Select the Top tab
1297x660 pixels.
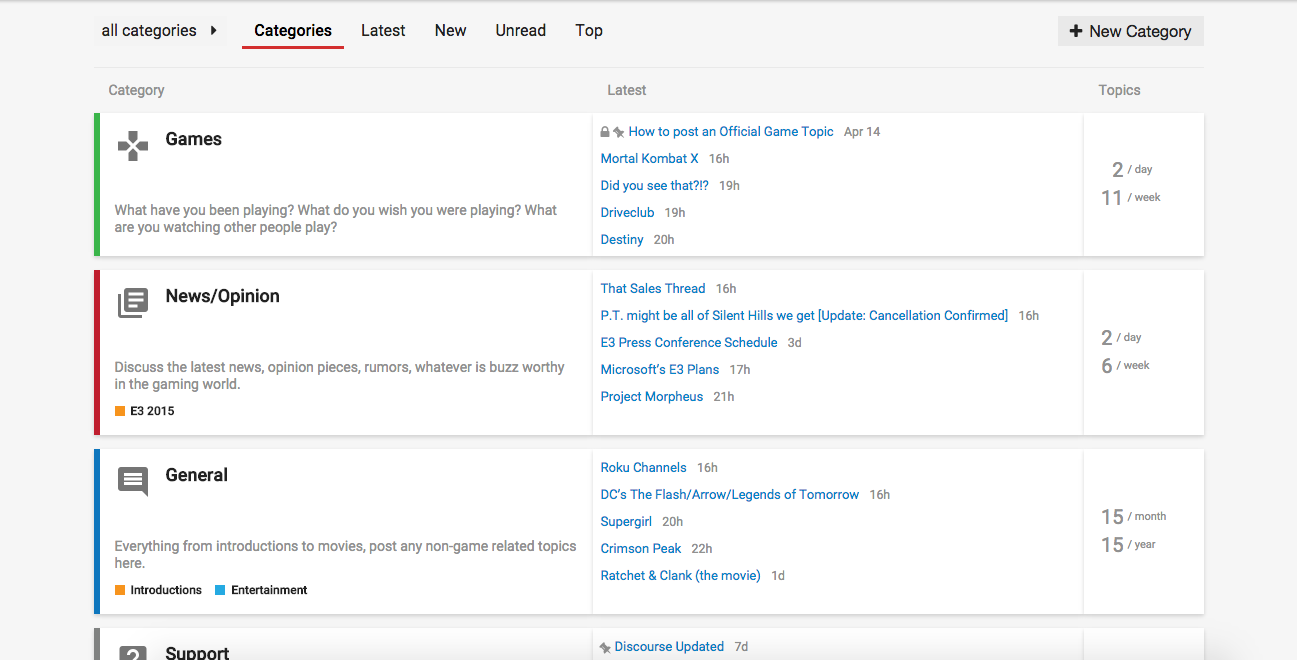click(x=589, y=31)
